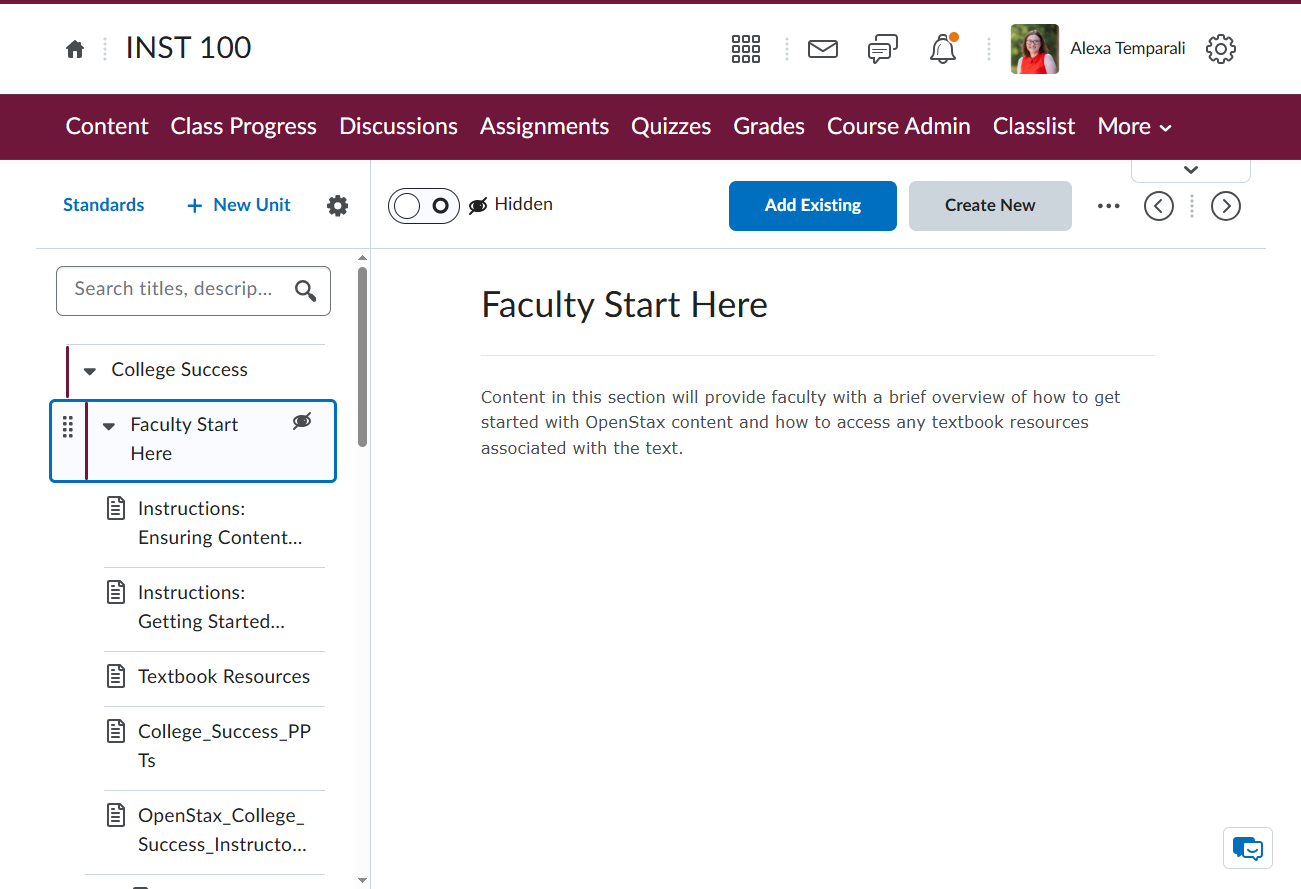The width and height of the screenshot is (1301, 889).
Task: Focus the Search titles input field
Action: (x=193, y=291)
